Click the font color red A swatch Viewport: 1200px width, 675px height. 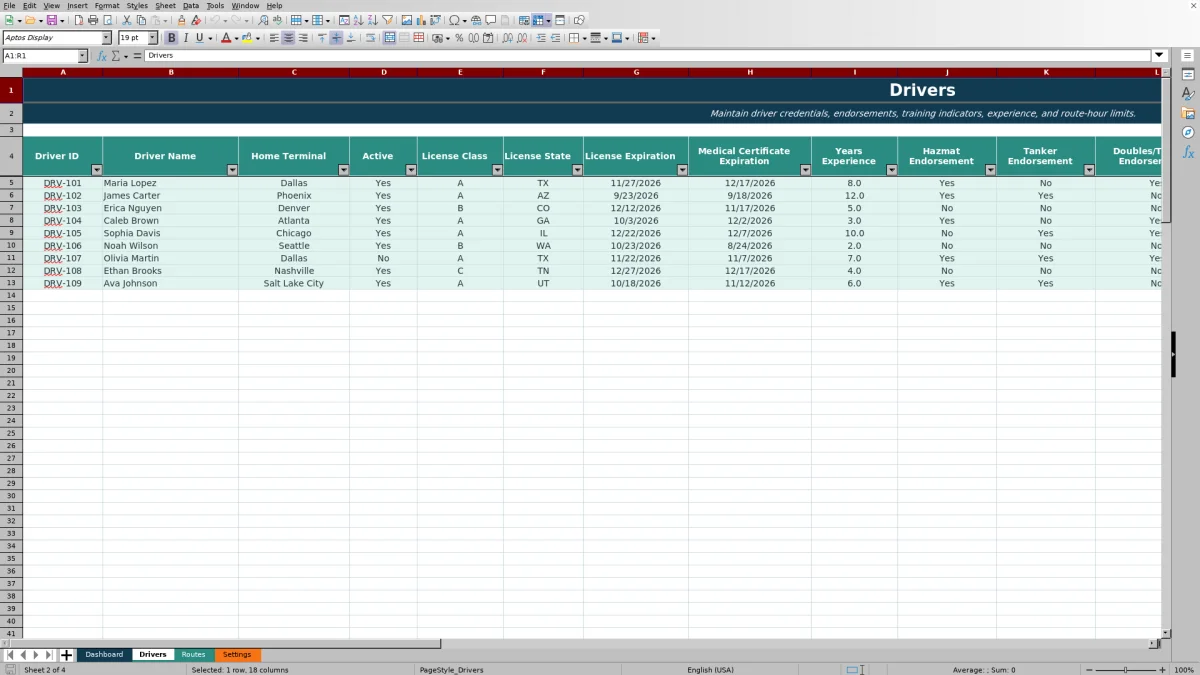[225, 38]
